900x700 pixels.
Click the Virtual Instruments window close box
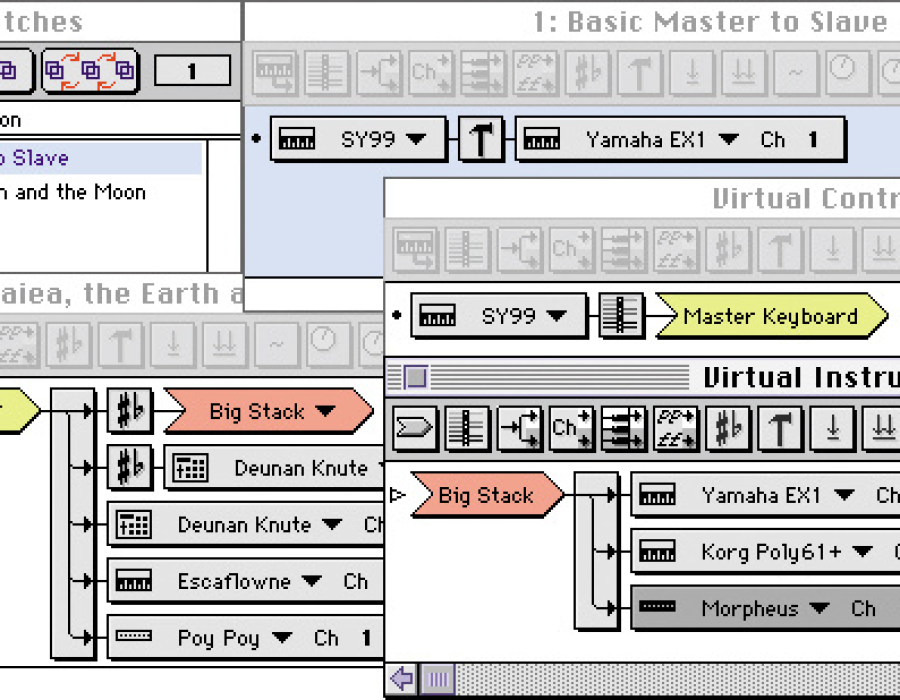416,378
